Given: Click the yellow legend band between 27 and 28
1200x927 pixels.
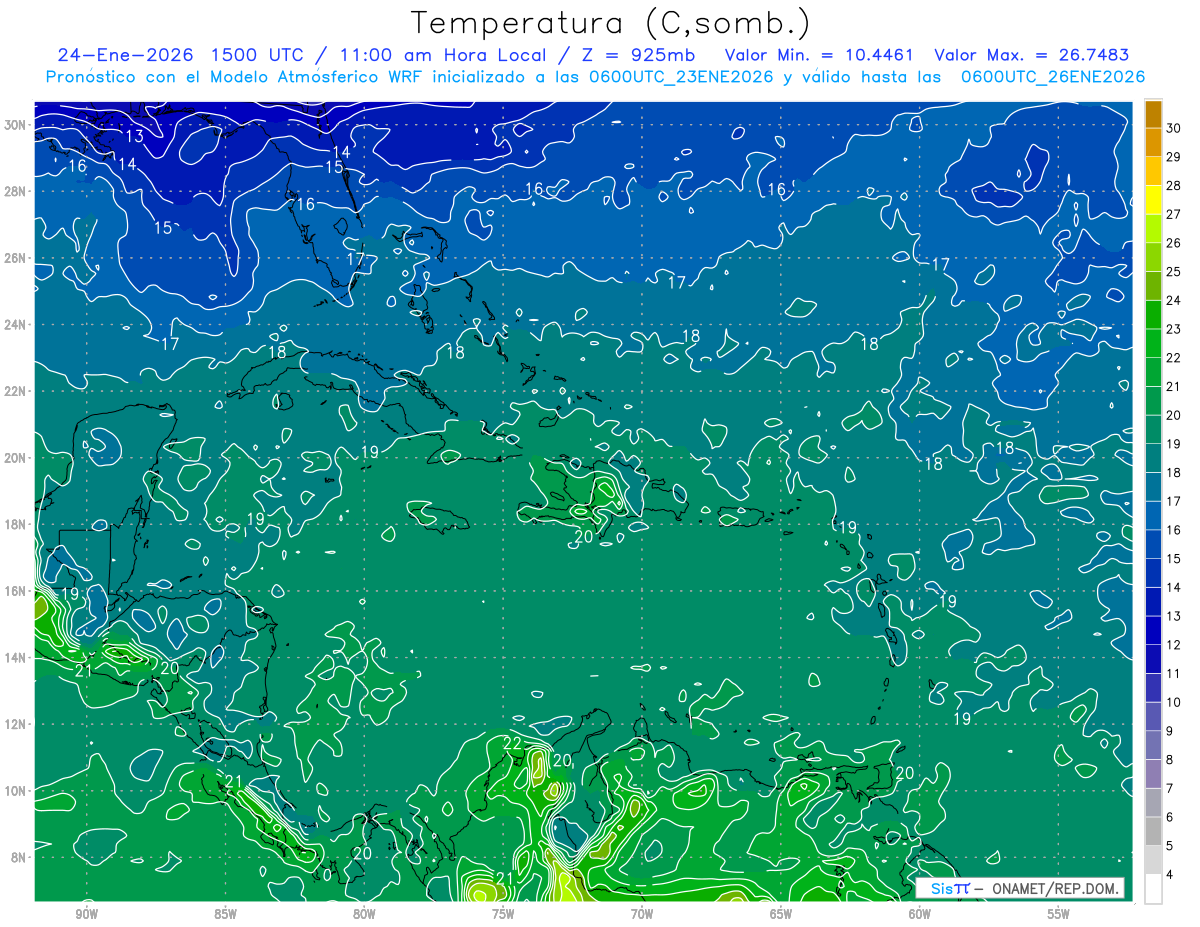Looking at the screenshot, I should click(1154, 200).
